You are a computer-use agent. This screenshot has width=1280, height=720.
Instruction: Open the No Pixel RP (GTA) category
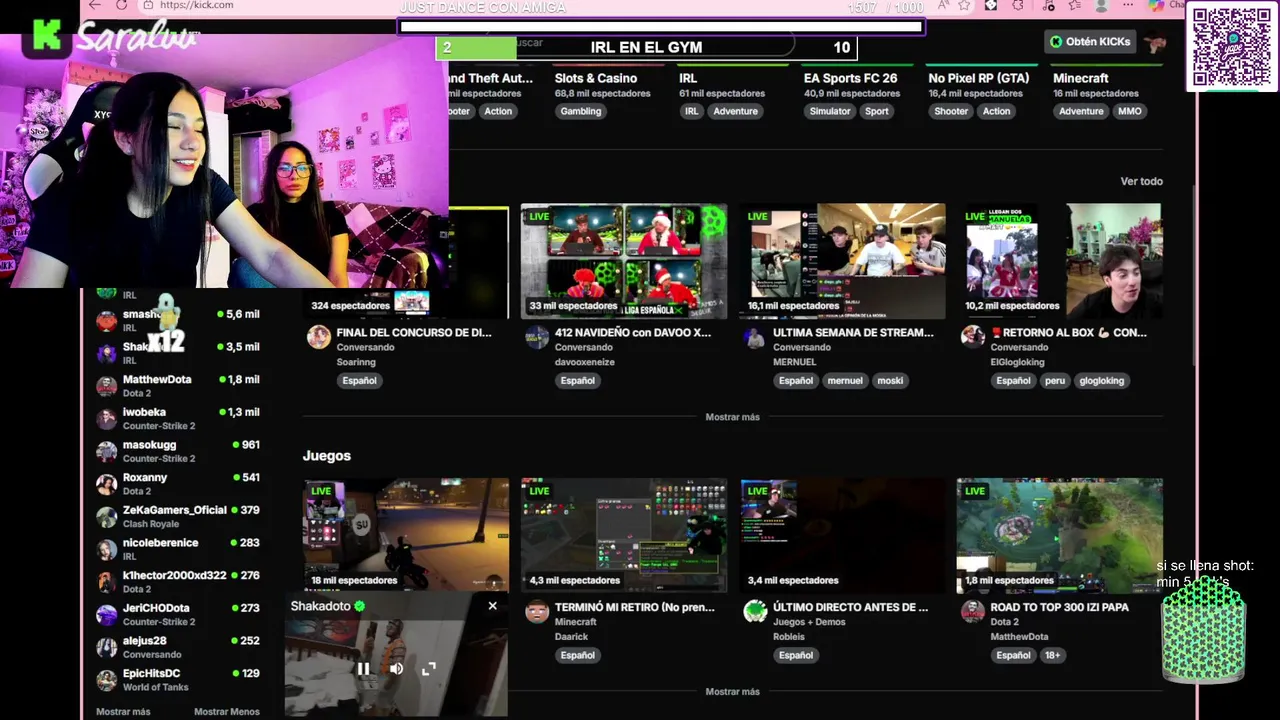pos(979,78)
